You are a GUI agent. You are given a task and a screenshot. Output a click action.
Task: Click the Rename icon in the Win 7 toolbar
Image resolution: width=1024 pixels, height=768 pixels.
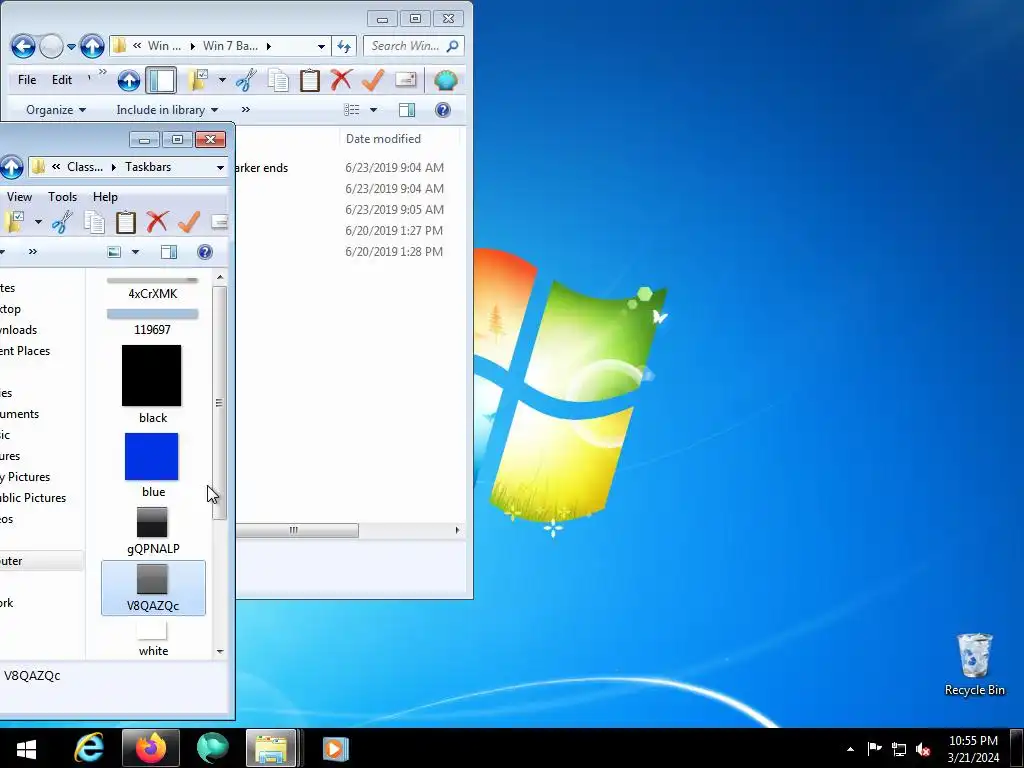(x=406, y=80)
